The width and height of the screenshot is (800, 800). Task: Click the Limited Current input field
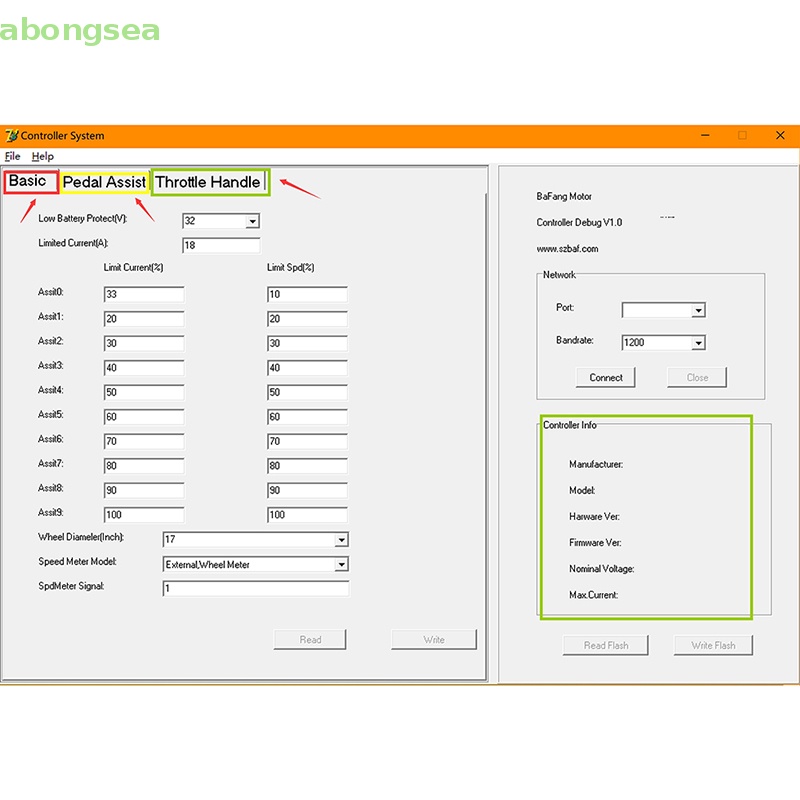coord(221,246)
